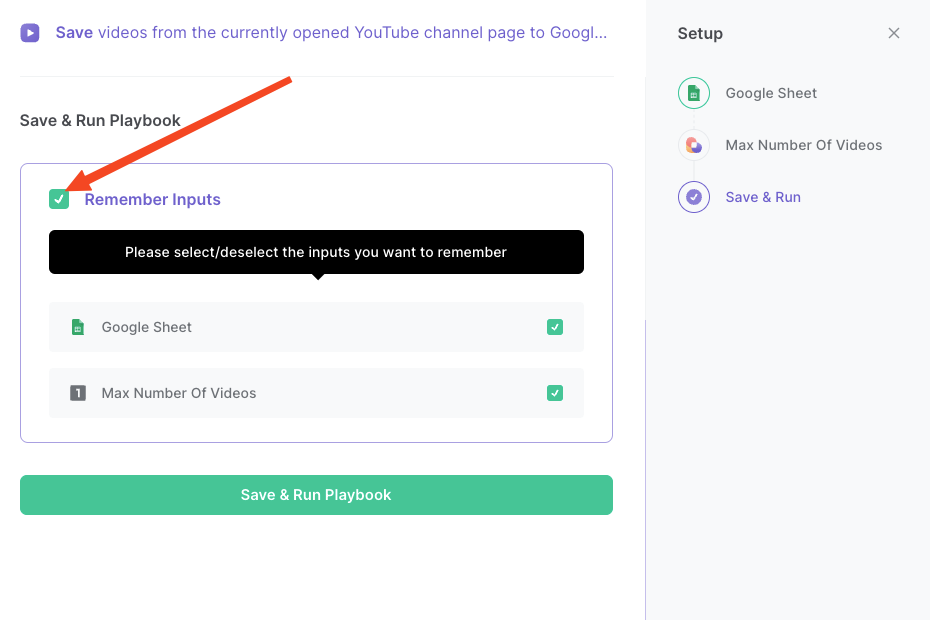Click the number icon beside Max Number Of Videos row
The width and height of the screenshot is (930, 620).
click(78, 393)
